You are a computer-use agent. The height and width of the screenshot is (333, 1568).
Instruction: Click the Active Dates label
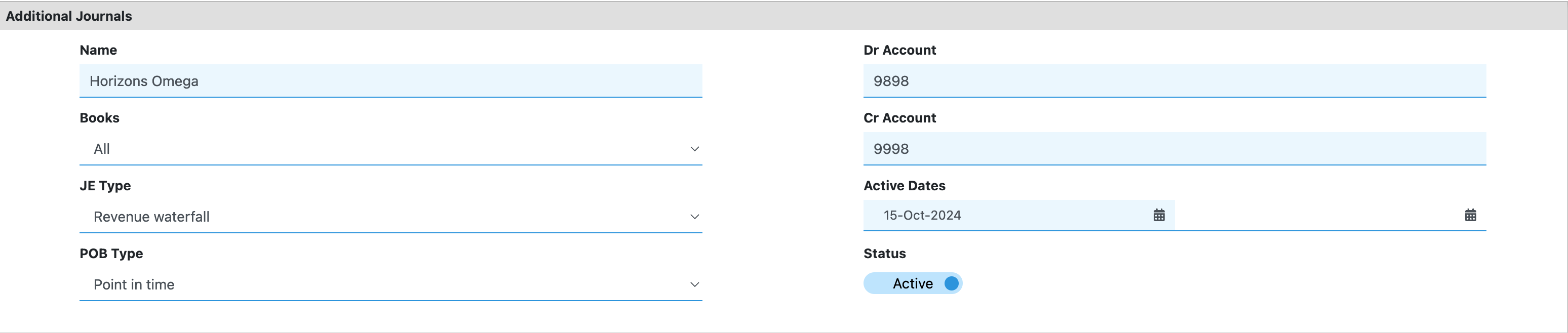905,186
